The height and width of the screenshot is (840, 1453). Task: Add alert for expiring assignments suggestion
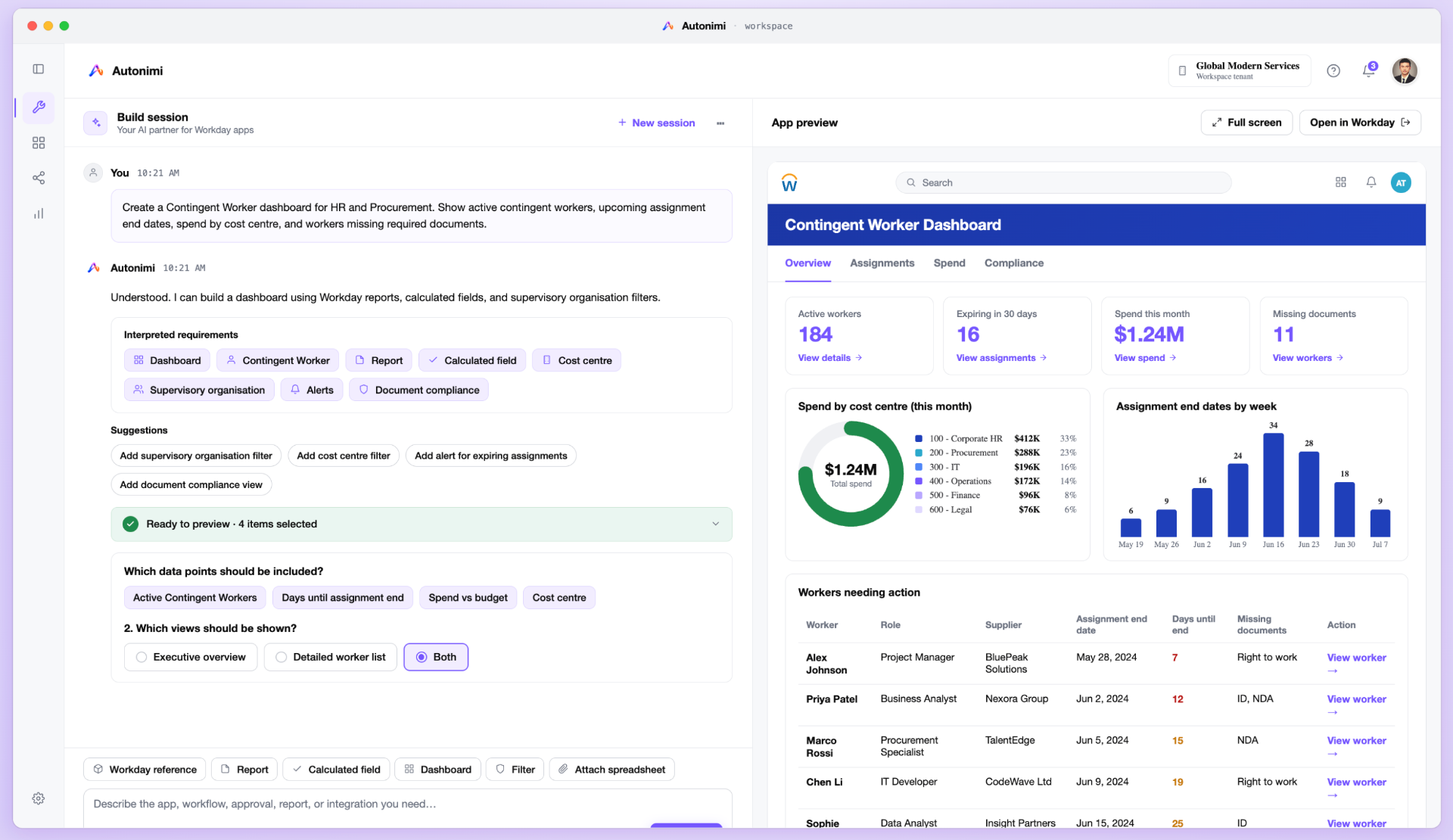click(491, 456)
